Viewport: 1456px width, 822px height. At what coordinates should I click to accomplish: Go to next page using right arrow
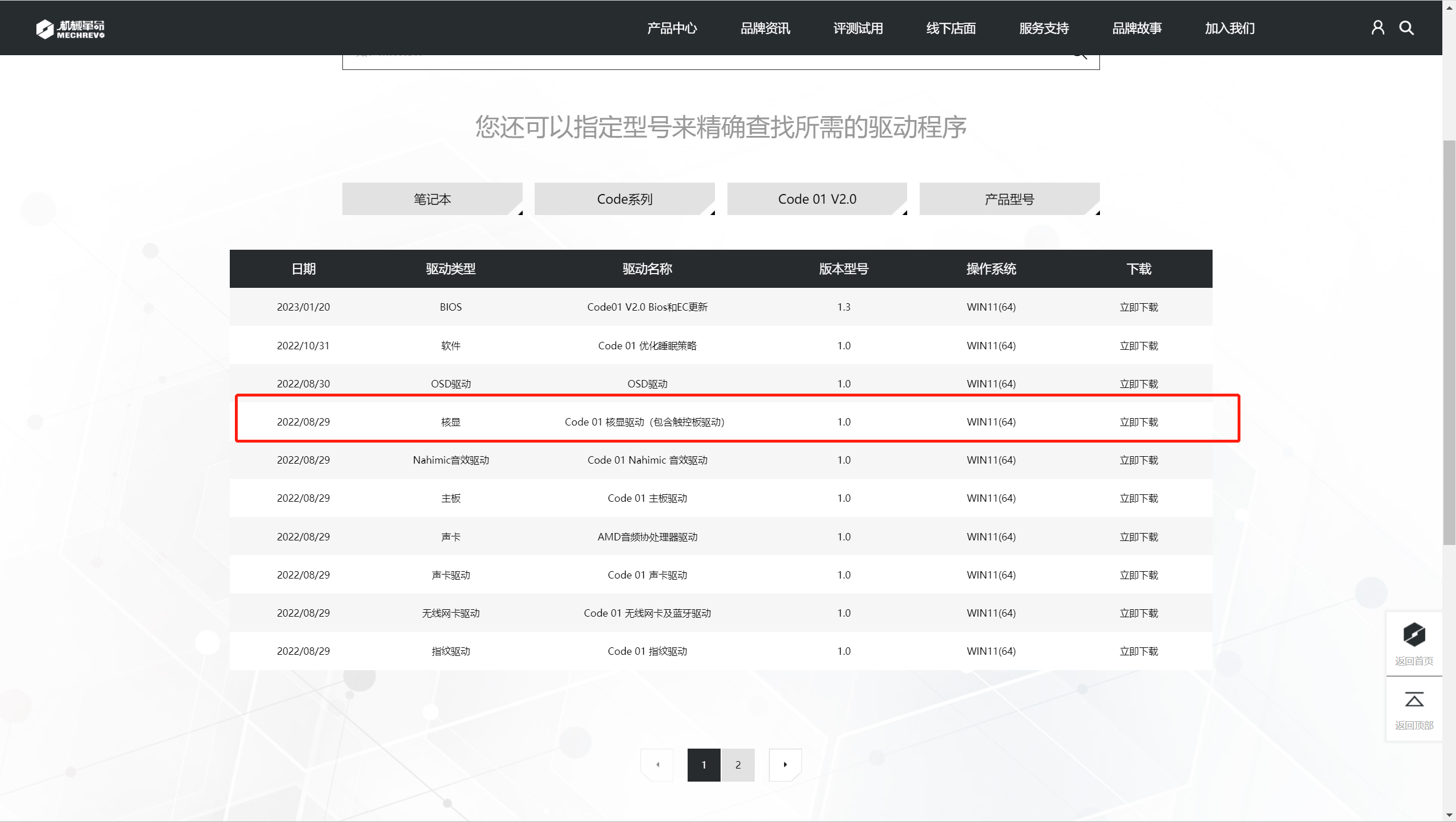coord(785,765)
